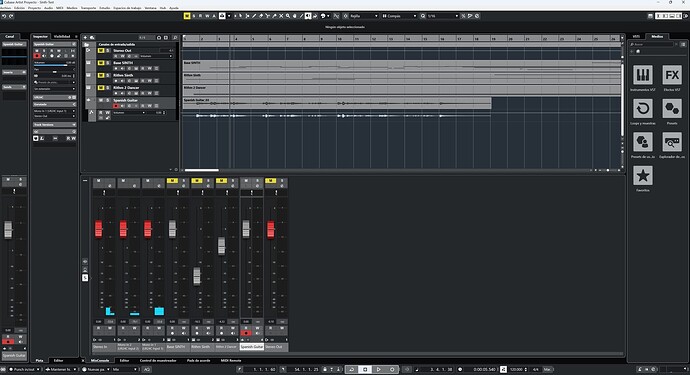Toggle Mute on the Base SINTH track
The height and width of the screenshot is (375, 690).
101,63
